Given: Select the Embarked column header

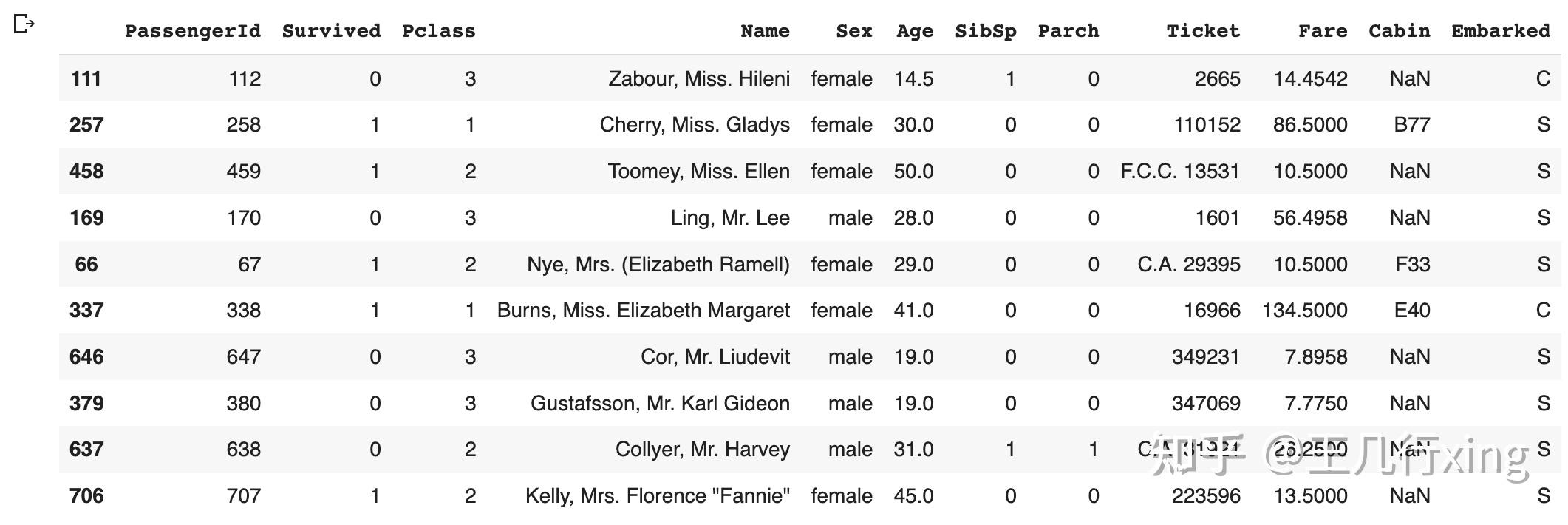Looking at the screenshot, I should (1500, 31).
